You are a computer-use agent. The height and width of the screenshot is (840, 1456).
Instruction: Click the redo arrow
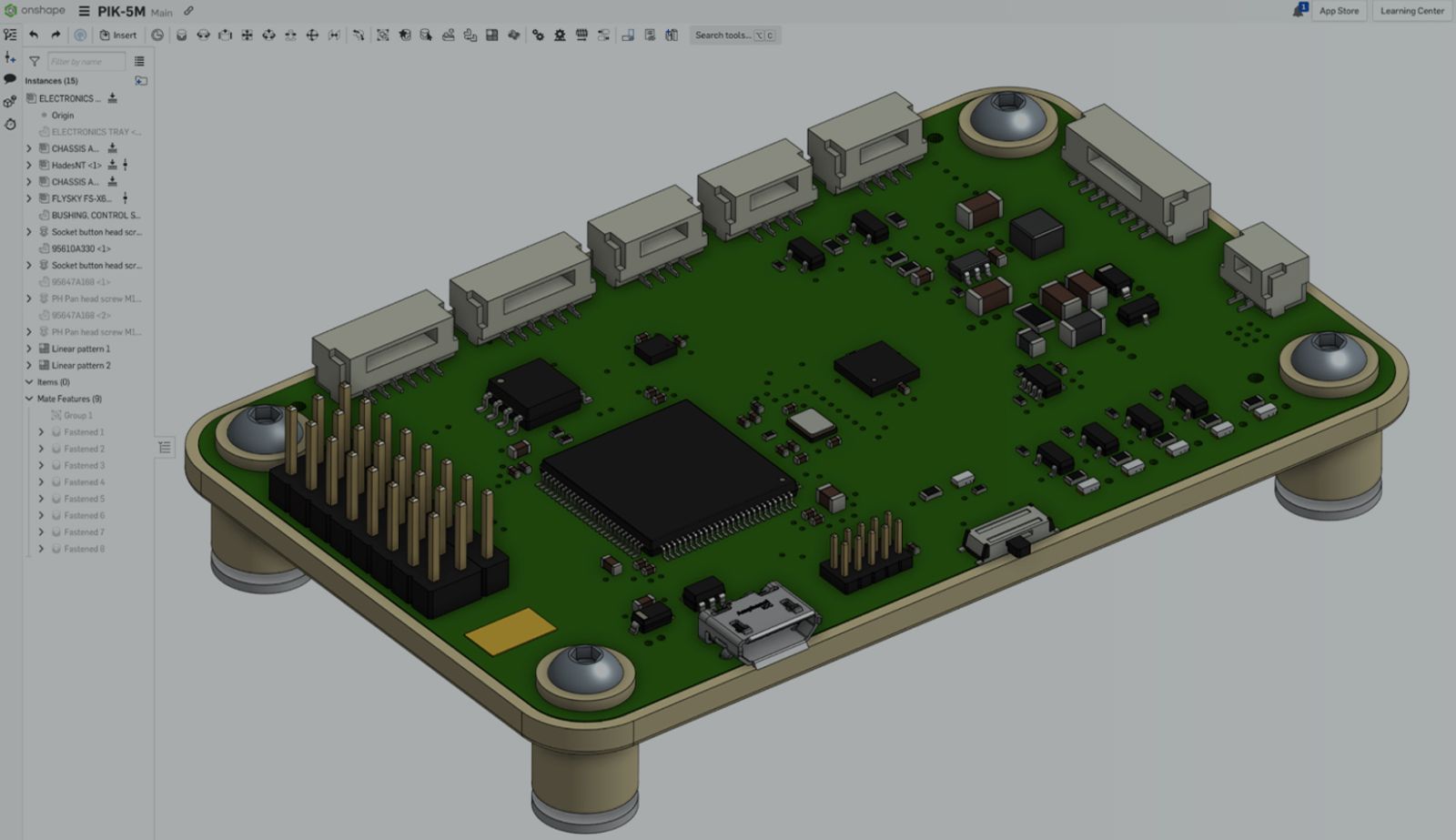(54, 35)
